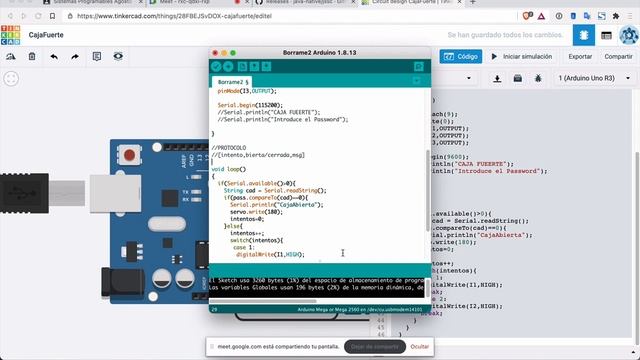Open the Arduino Uno R3 board dropdown
Screen dimensions: 640x360
[594, 78]
